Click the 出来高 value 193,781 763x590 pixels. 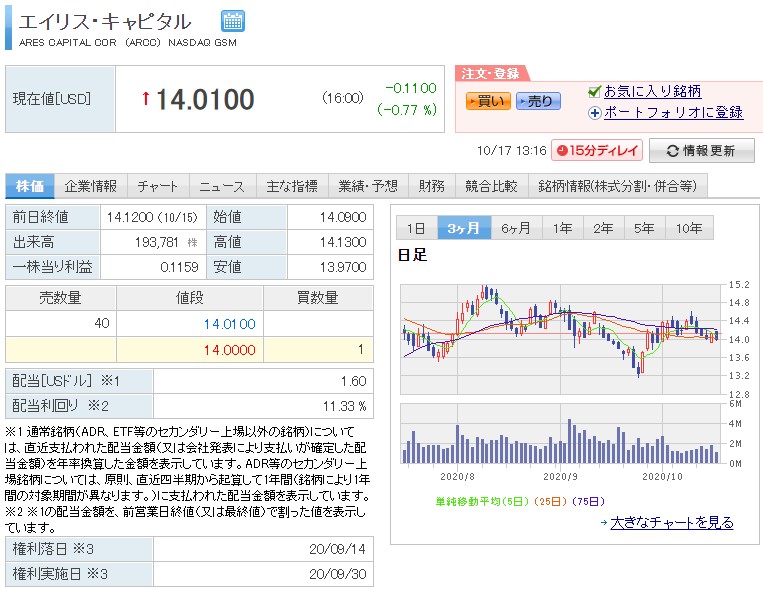click(157, 242)
